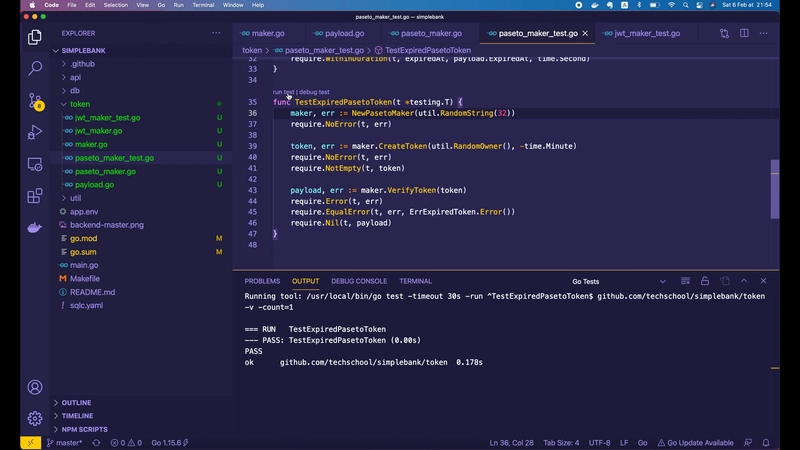
Task: Open the Search view in activity bar
Action: (x=35, y=69)
